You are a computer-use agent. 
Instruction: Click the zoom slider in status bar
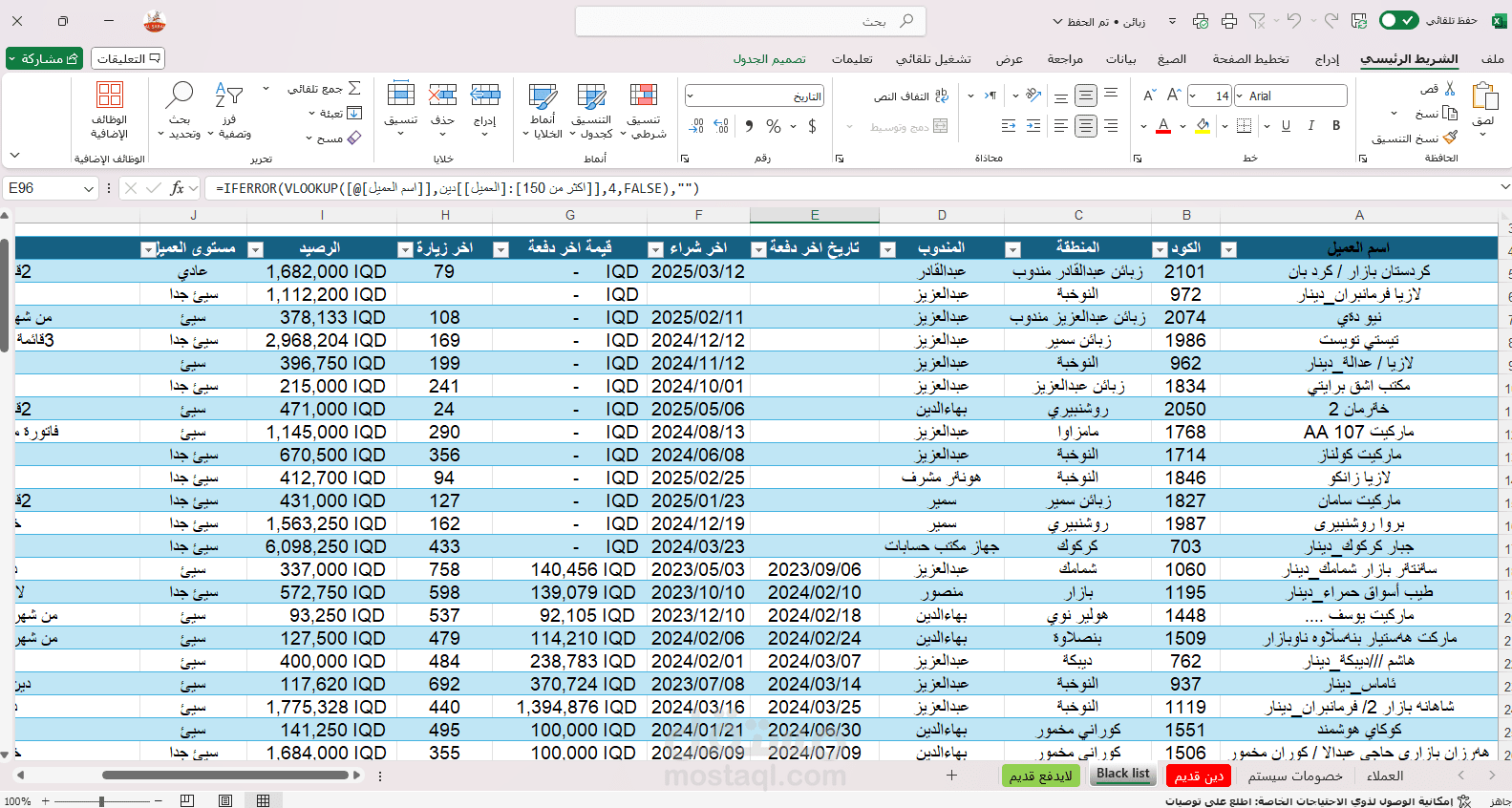101,801
